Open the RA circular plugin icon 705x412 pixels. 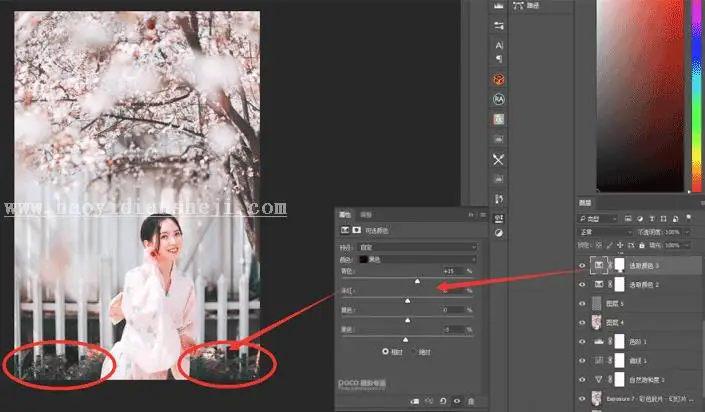point(499,99)
